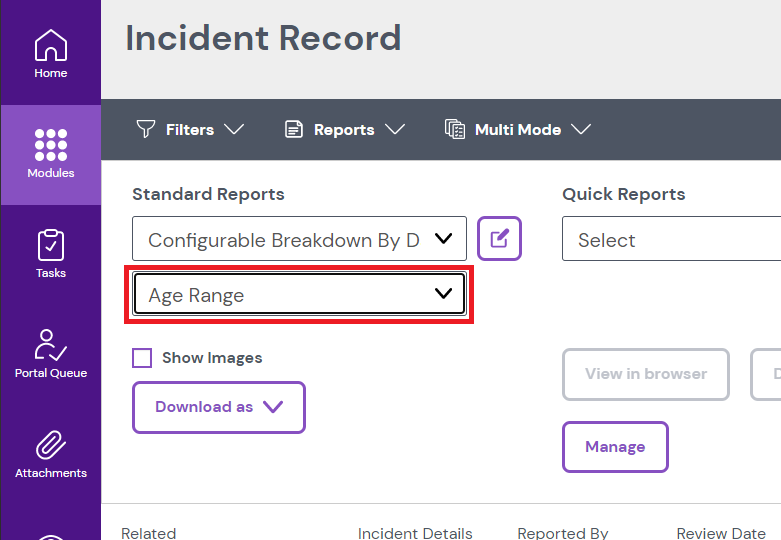Viewport: 781px width, 540px height.
Task: Expand the Configurable Breakdown report dropdown
Action: click(299, 239)
